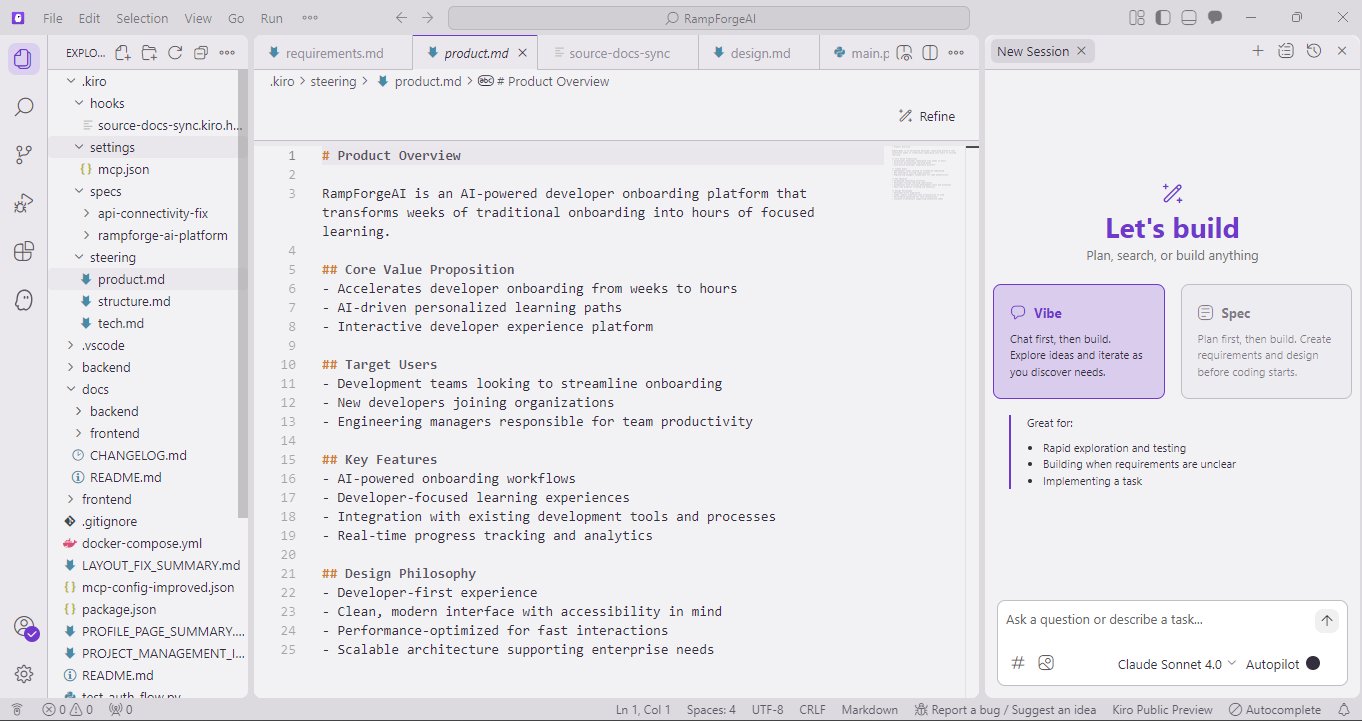1362x721 pixels.
Task: Select the Vibe mode card
Action: pos(1079,342)
